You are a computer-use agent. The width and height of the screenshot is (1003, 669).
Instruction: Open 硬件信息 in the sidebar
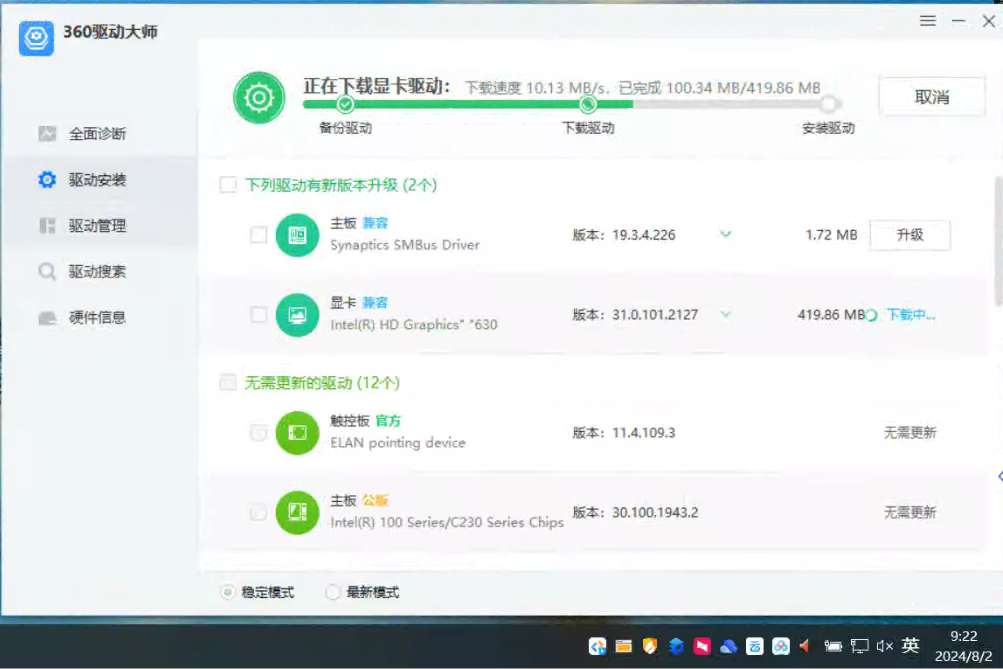point(97,318)
